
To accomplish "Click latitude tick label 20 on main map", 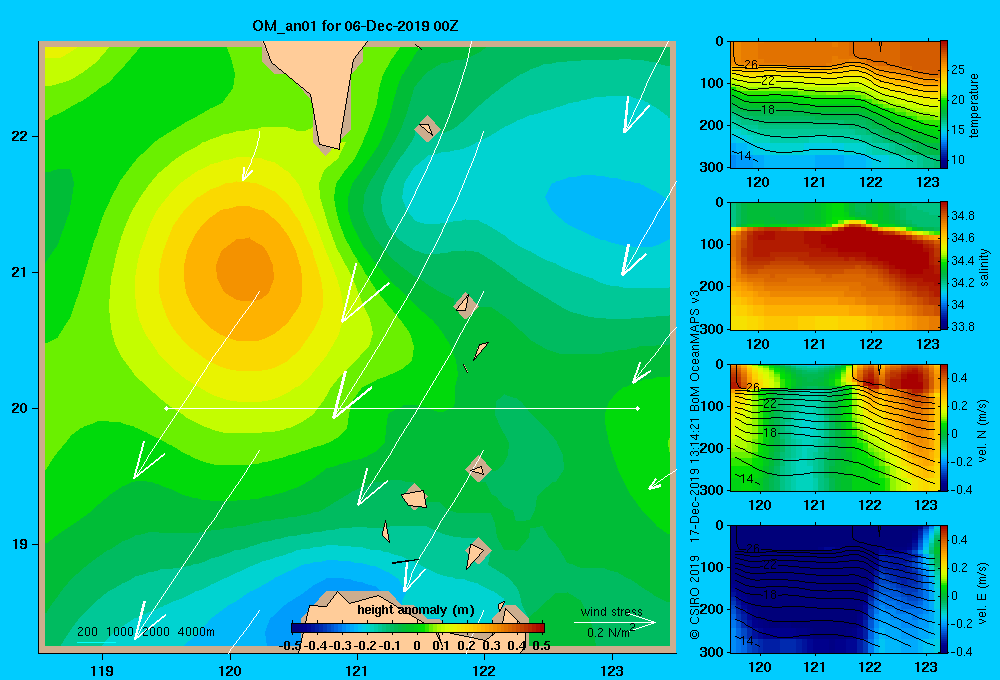I will click(20, 408).
